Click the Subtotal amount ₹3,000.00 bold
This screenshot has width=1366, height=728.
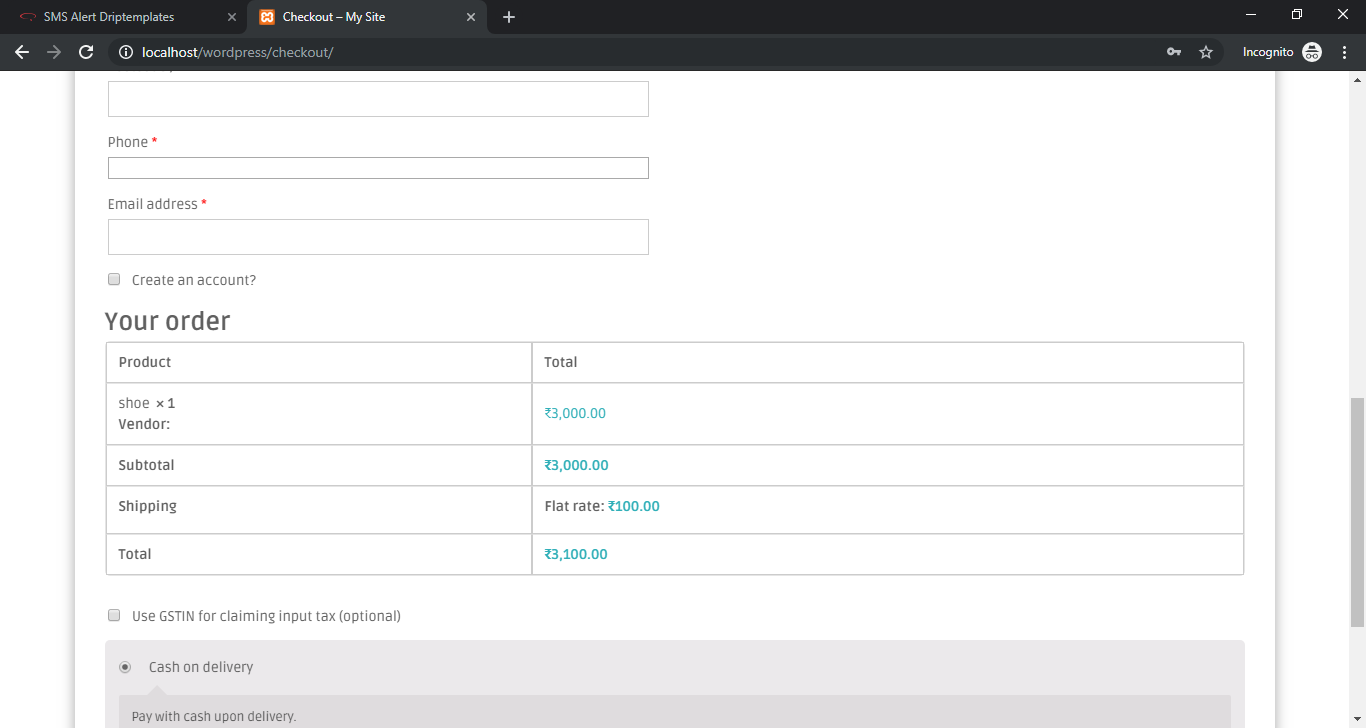click(576, 465)
